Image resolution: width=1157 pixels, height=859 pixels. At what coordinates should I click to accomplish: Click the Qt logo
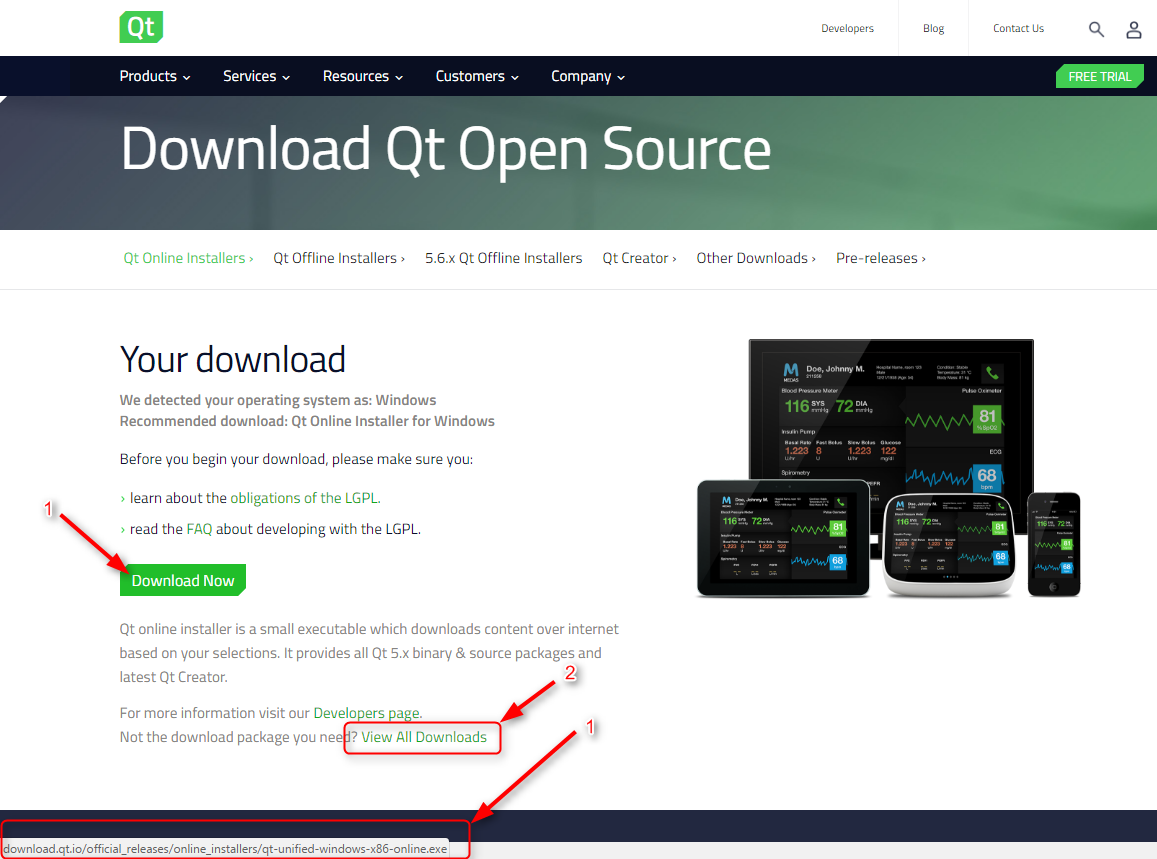[x=140, y=27]
